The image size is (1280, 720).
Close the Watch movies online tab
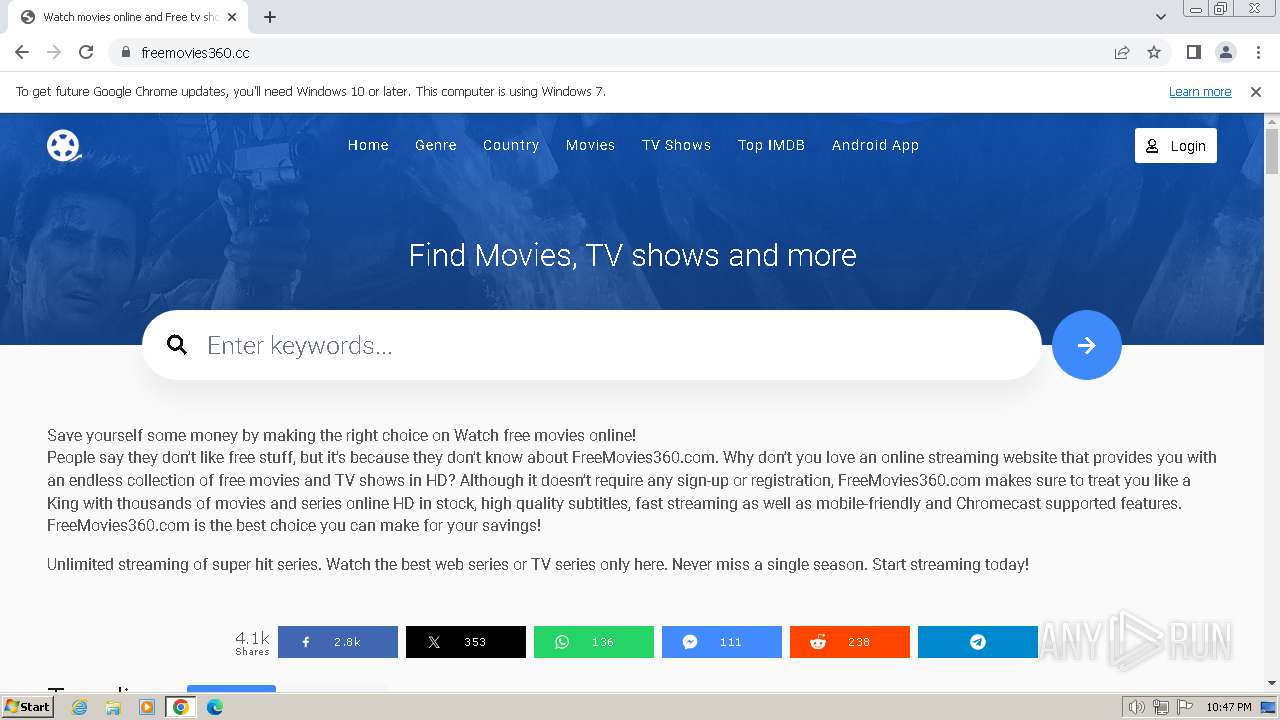click(232, 17)
